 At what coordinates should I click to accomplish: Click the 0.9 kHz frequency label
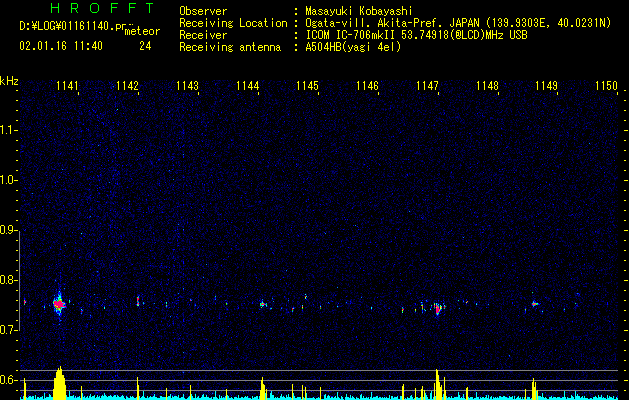[8, 230]
